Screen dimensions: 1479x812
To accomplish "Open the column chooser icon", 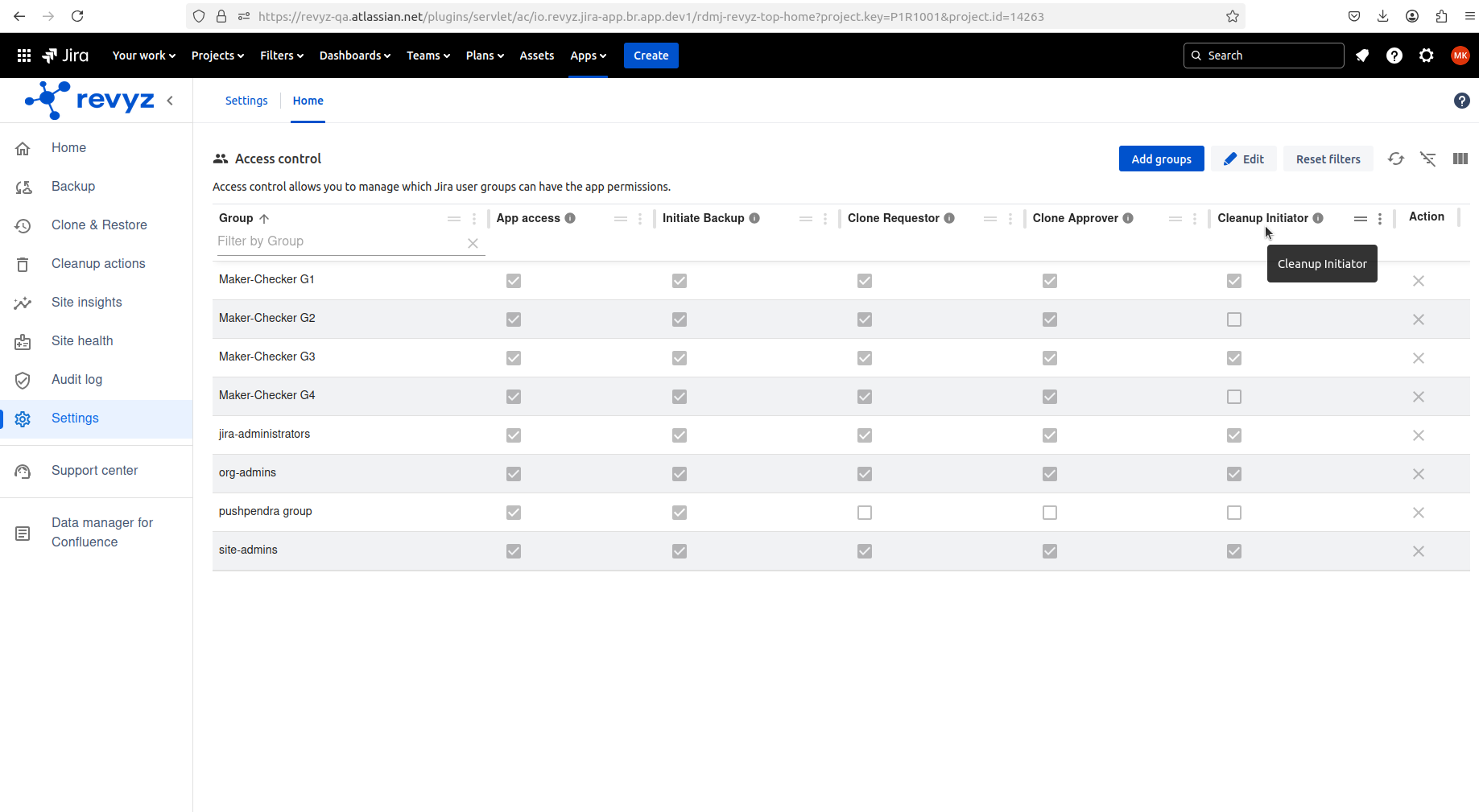I will tap(1460, 159).
